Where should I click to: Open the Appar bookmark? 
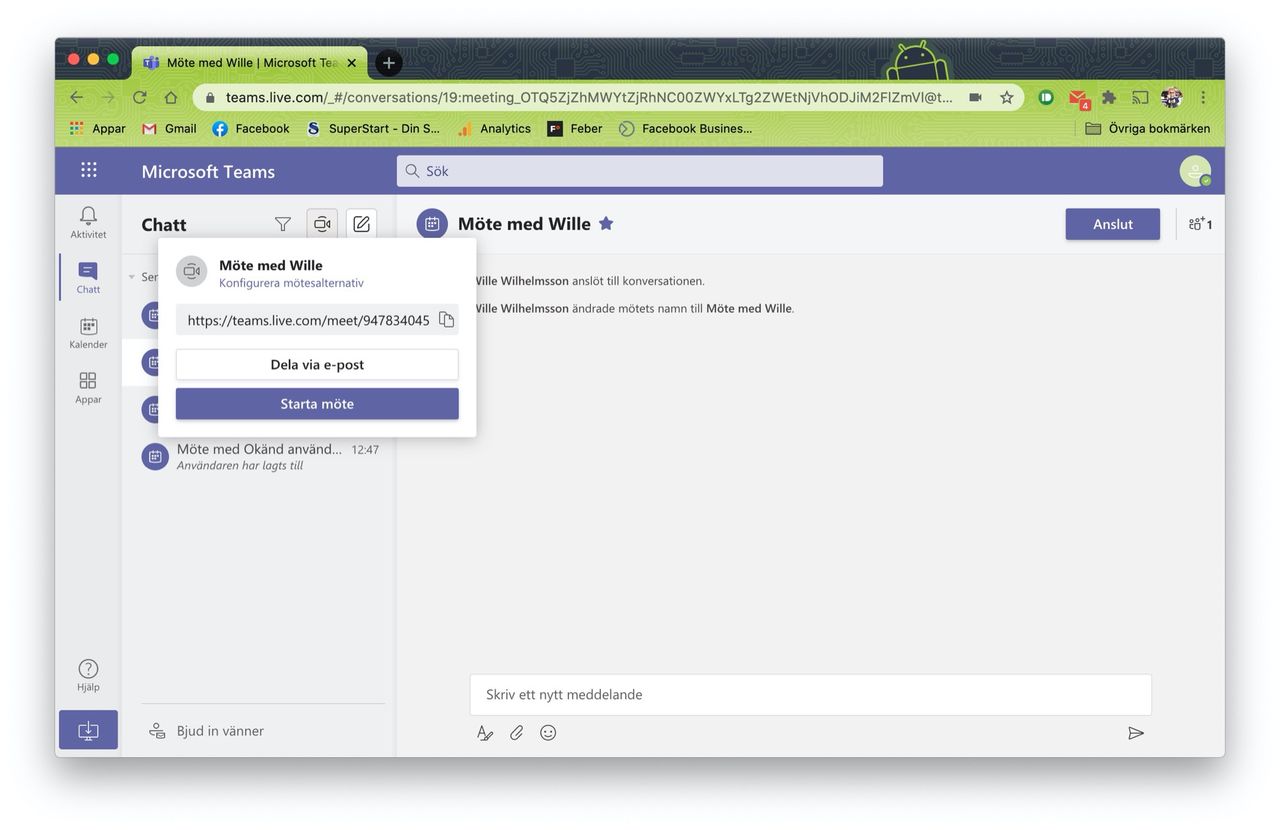tap(98, 128)
